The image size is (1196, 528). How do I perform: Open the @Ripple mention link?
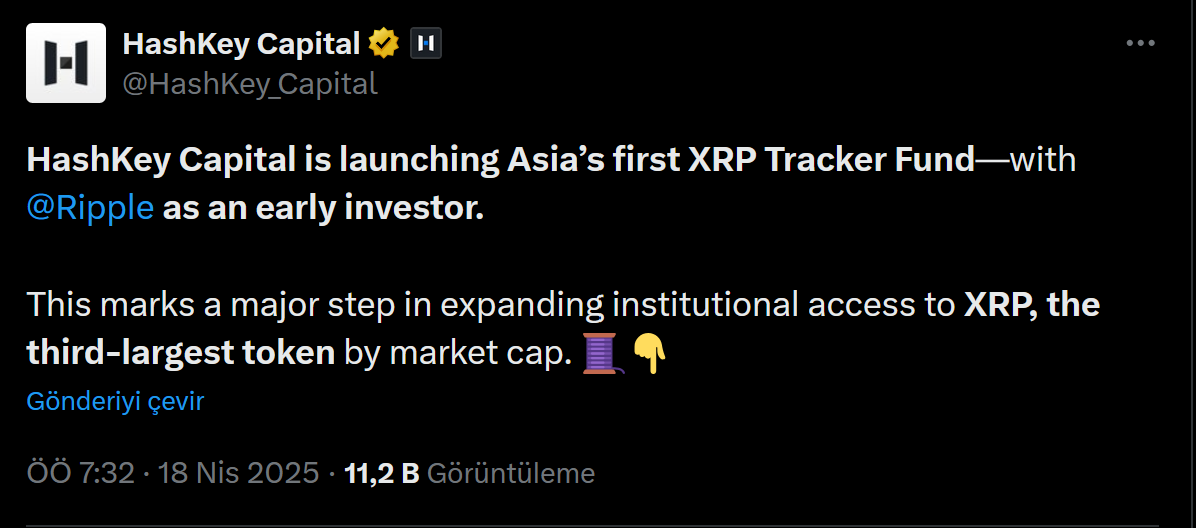(90, 209)
